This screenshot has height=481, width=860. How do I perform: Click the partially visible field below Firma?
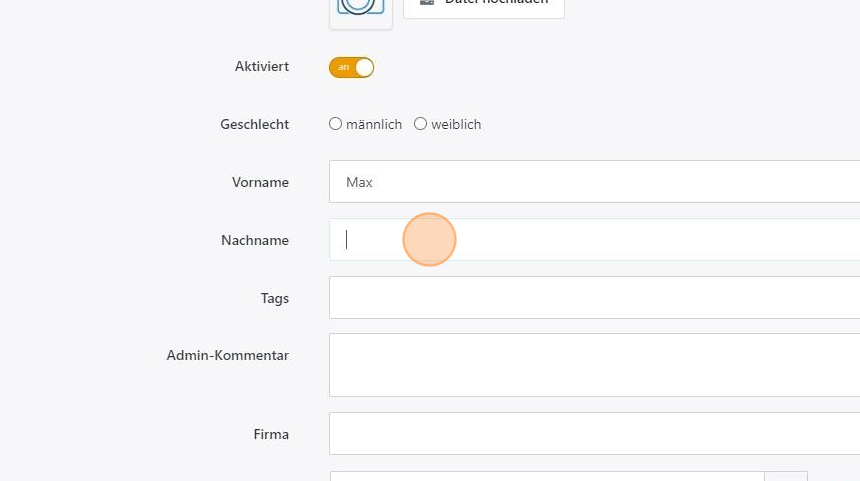tap(547, 476)
